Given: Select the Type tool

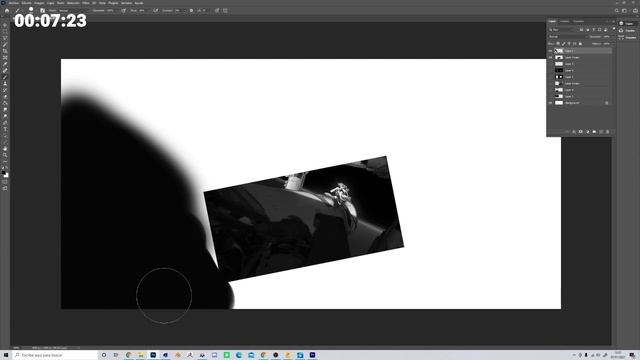Looking at the screenshot, I should (5, 129).
